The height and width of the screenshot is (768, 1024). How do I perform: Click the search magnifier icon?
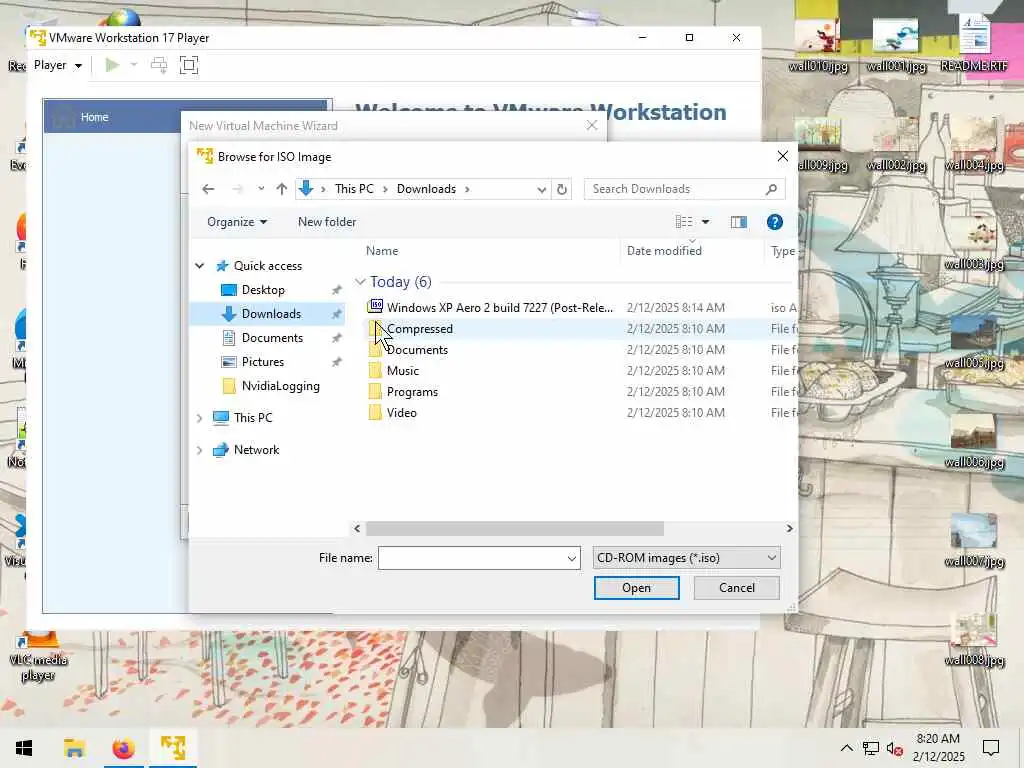coord(771,189)
